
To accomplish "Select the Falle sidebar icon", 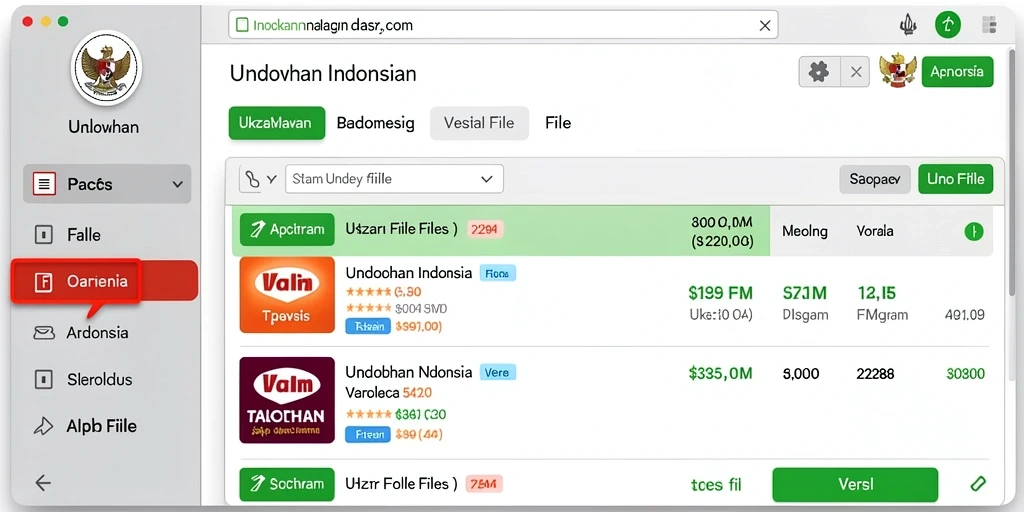I will [43, 234].
